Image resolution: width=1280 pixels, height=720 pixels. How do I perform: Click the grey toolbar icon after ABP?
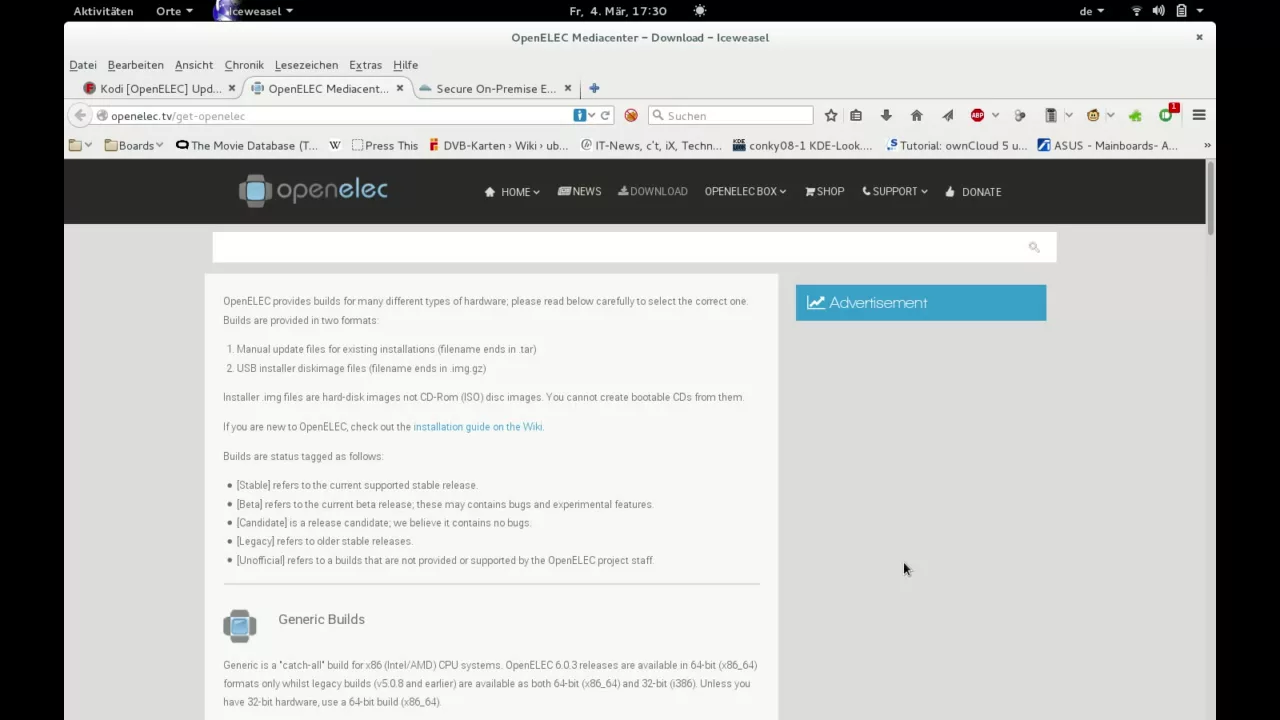click(1019, 115)
